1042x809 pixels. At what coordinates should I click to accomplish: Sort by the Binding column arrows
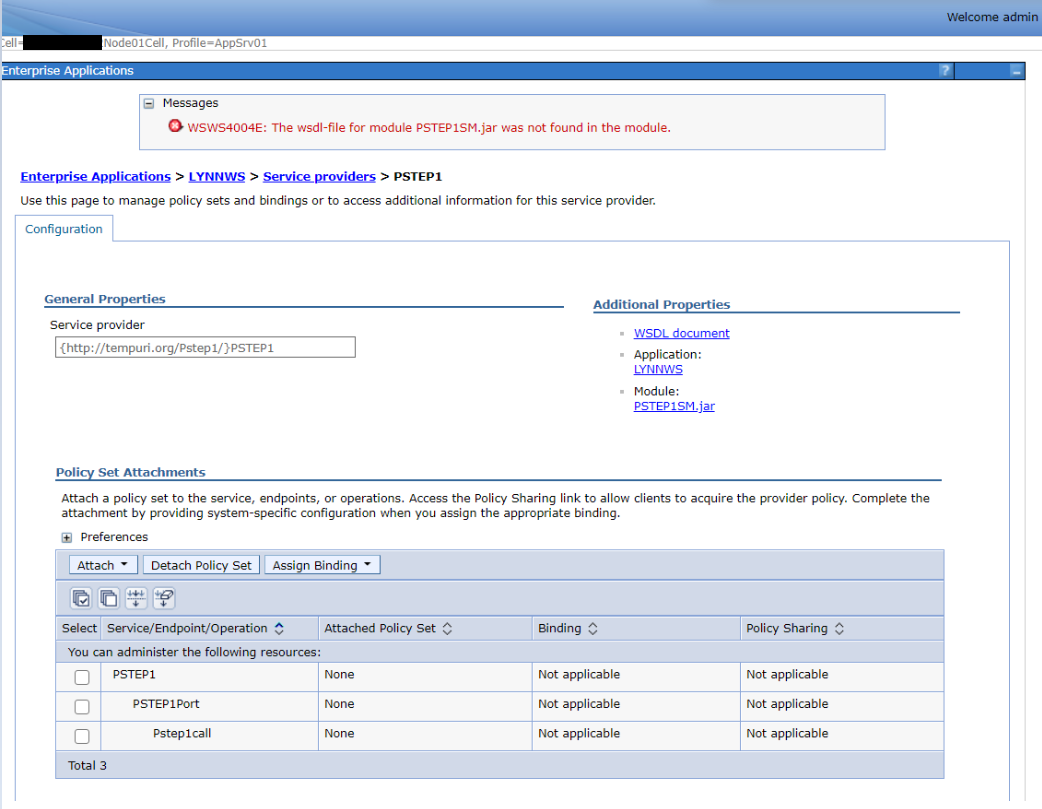click(x=592, y=629)
